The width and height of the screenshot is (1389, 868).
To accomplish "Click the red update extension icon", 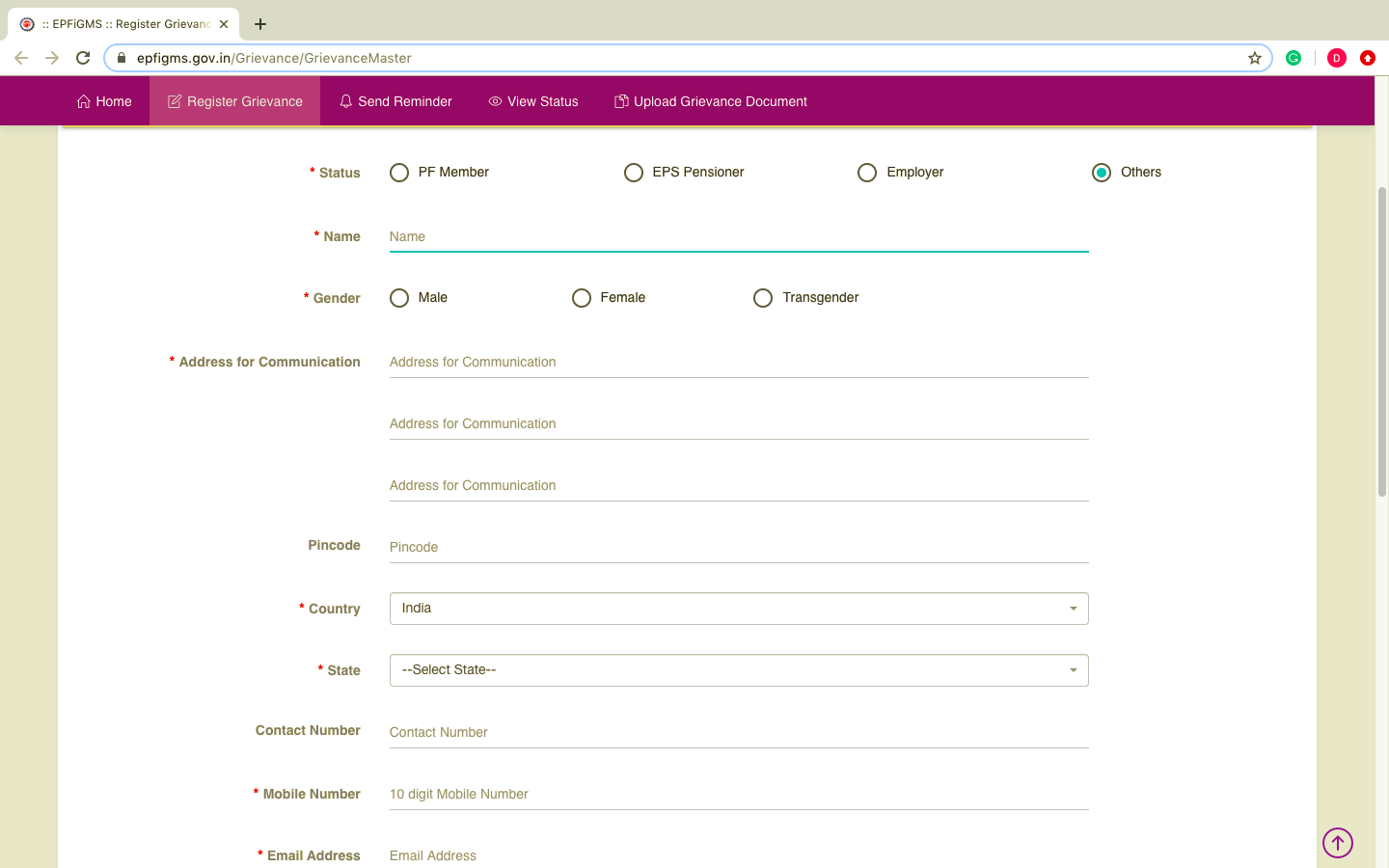I will pyautogui.click(x=1368, y=58).
